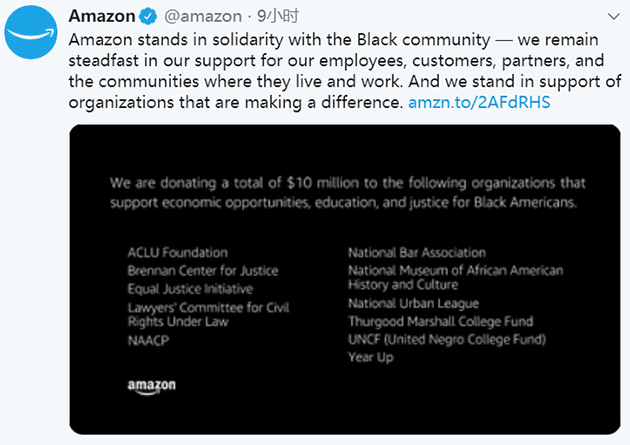Click the blue verified badge

tap(148, 16)
